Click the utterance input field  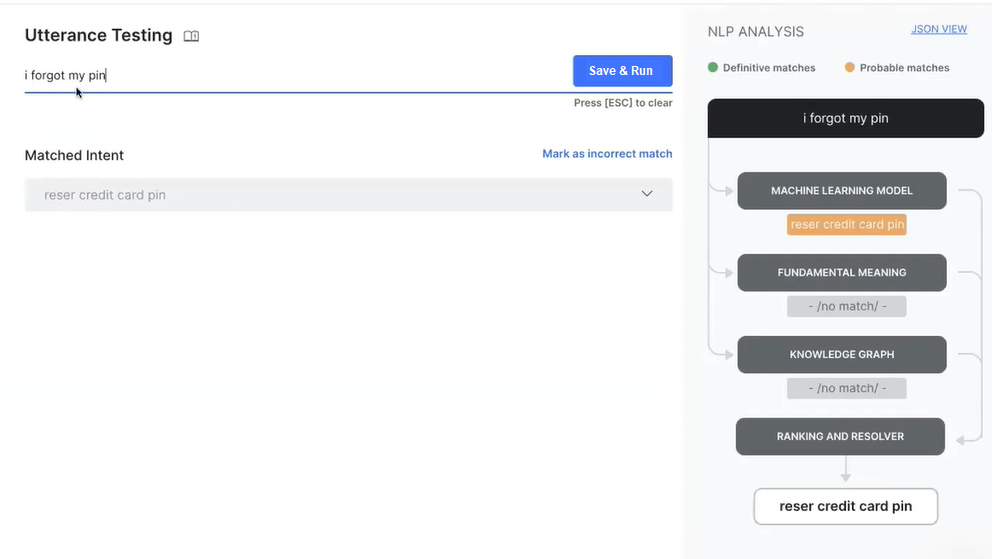coord(290,75)
